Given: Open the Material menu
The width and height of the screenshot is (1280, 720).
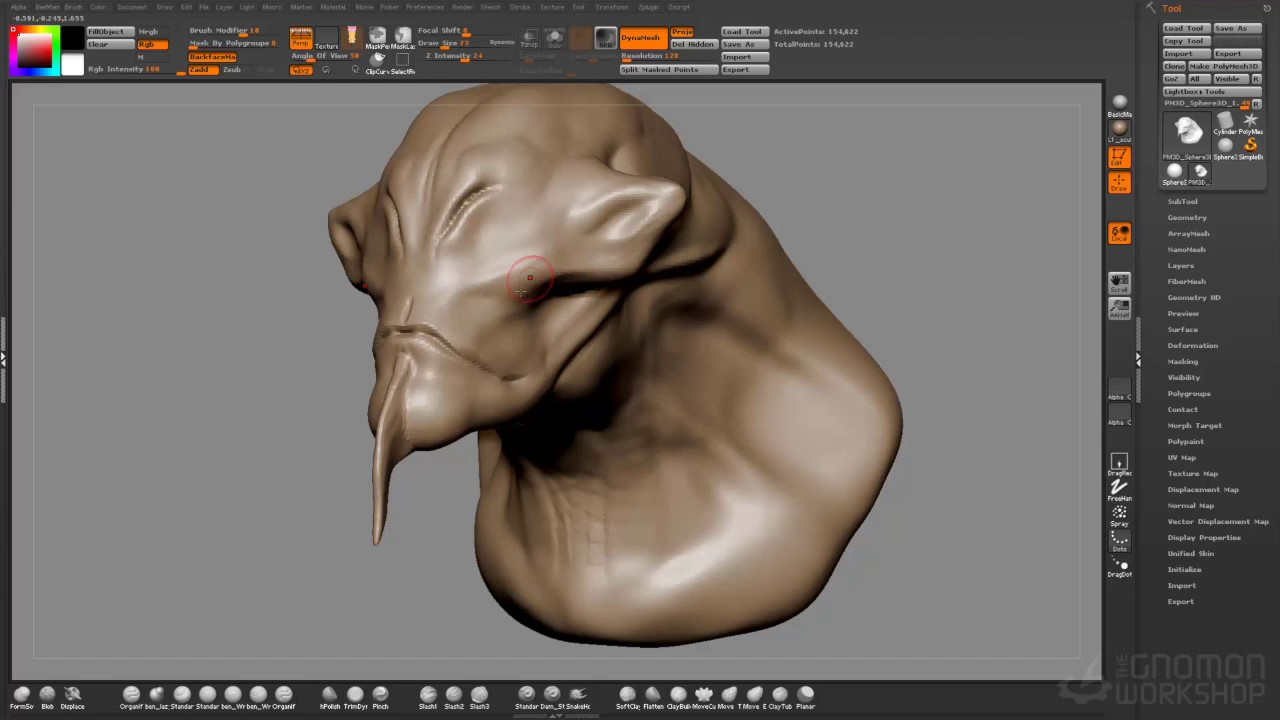Looking at the screenshot, I should (x=333, y=7).
